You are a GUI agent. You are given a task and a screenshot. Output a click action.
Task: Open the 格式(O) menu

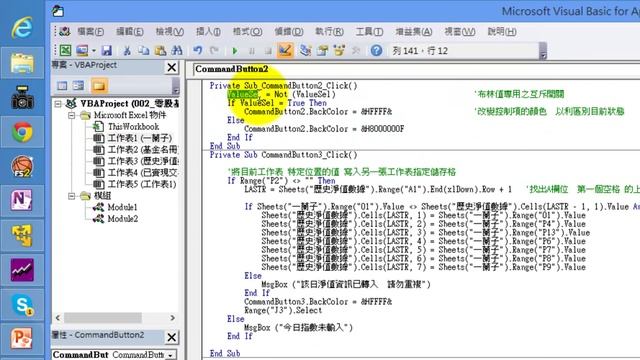(x=247, y=31)
